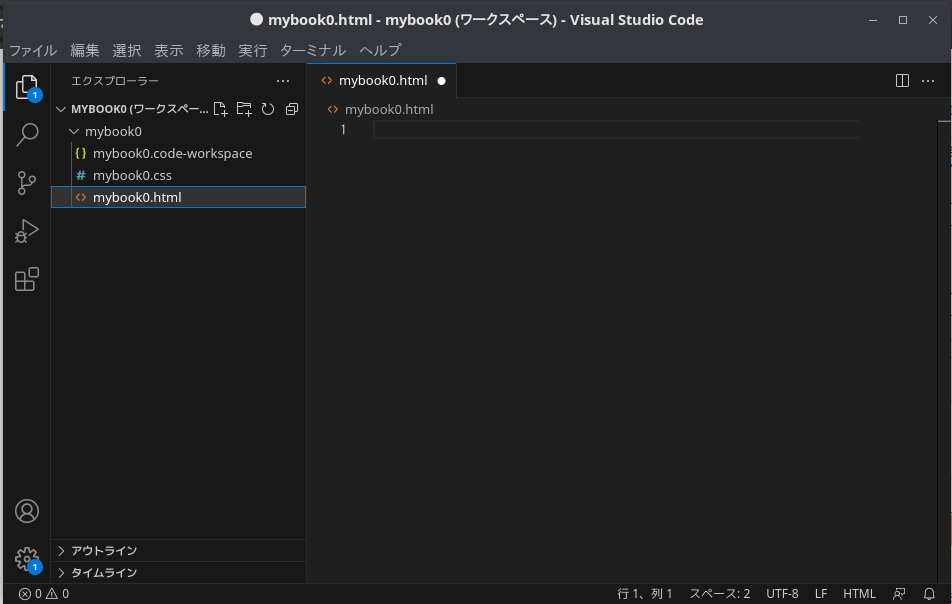Click the New File icon in explorer
Image resolution: width=952 pixels, height=604 pixels.
click(220, 109)
